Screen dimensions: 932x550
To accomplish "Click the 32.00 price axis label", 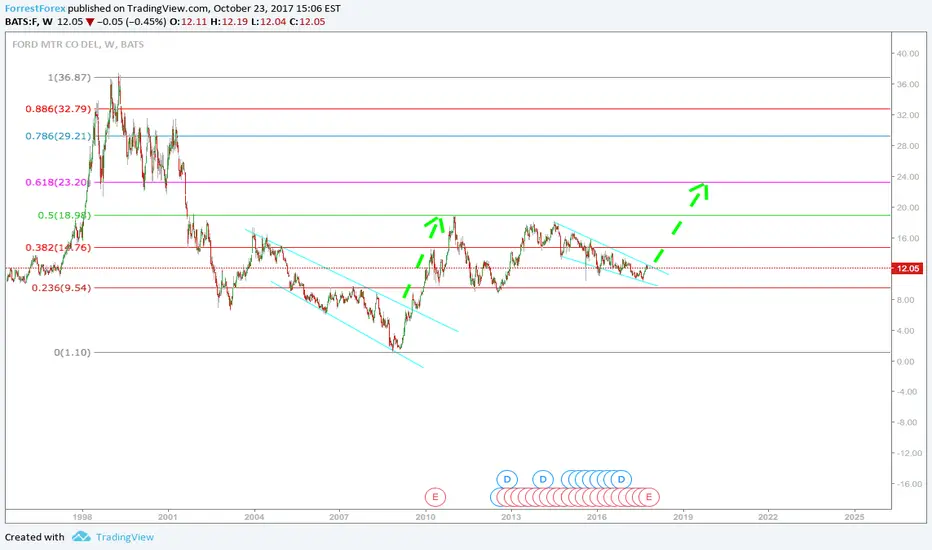I will click(907, 115).
